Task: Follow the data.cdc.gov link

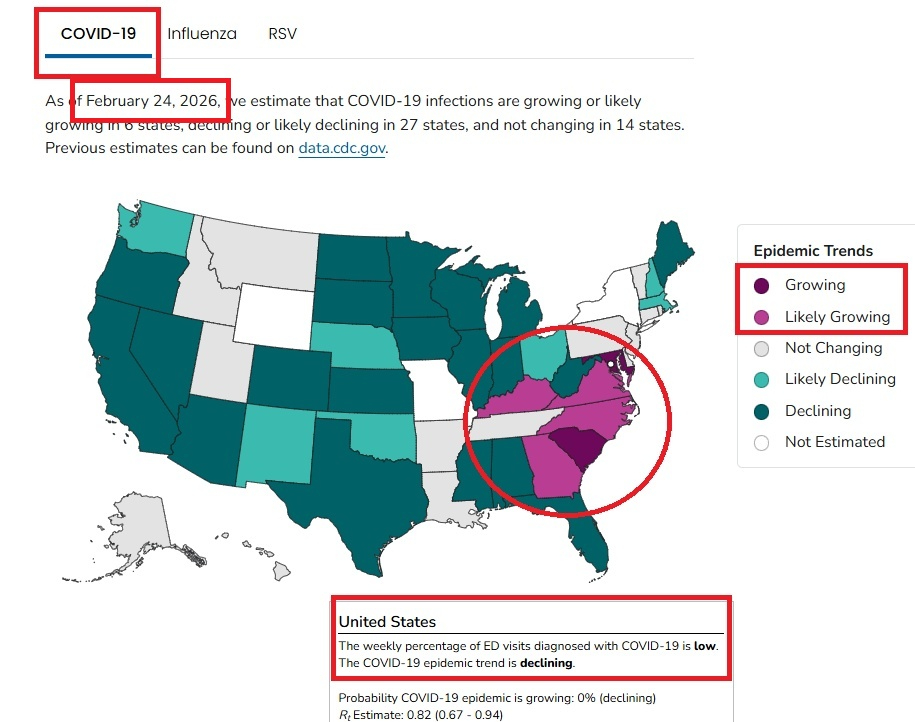Action: pos(341,148)
